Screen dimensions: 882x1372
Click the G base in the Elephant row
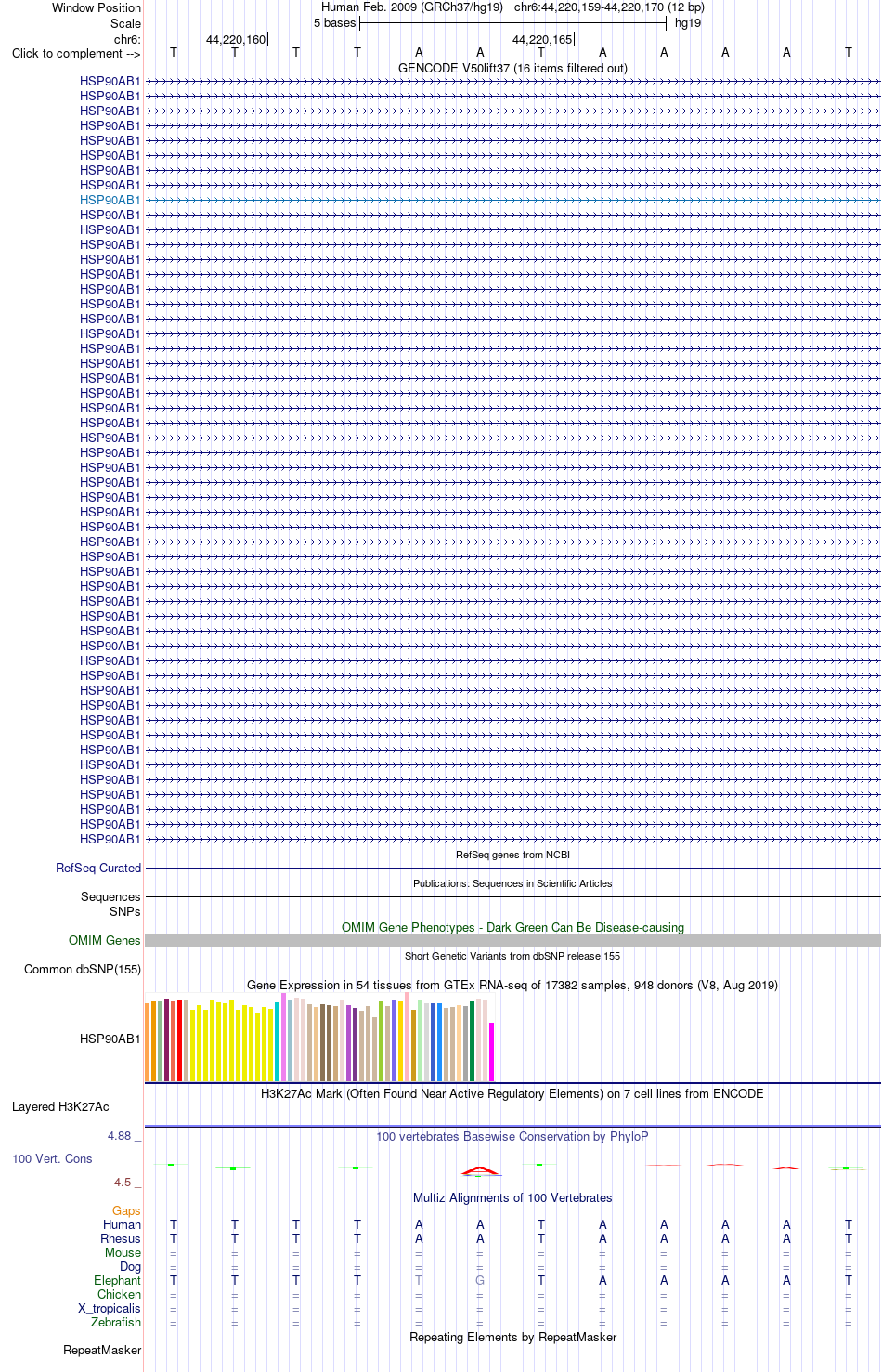pyautogui.click(x=480, y=1280)
